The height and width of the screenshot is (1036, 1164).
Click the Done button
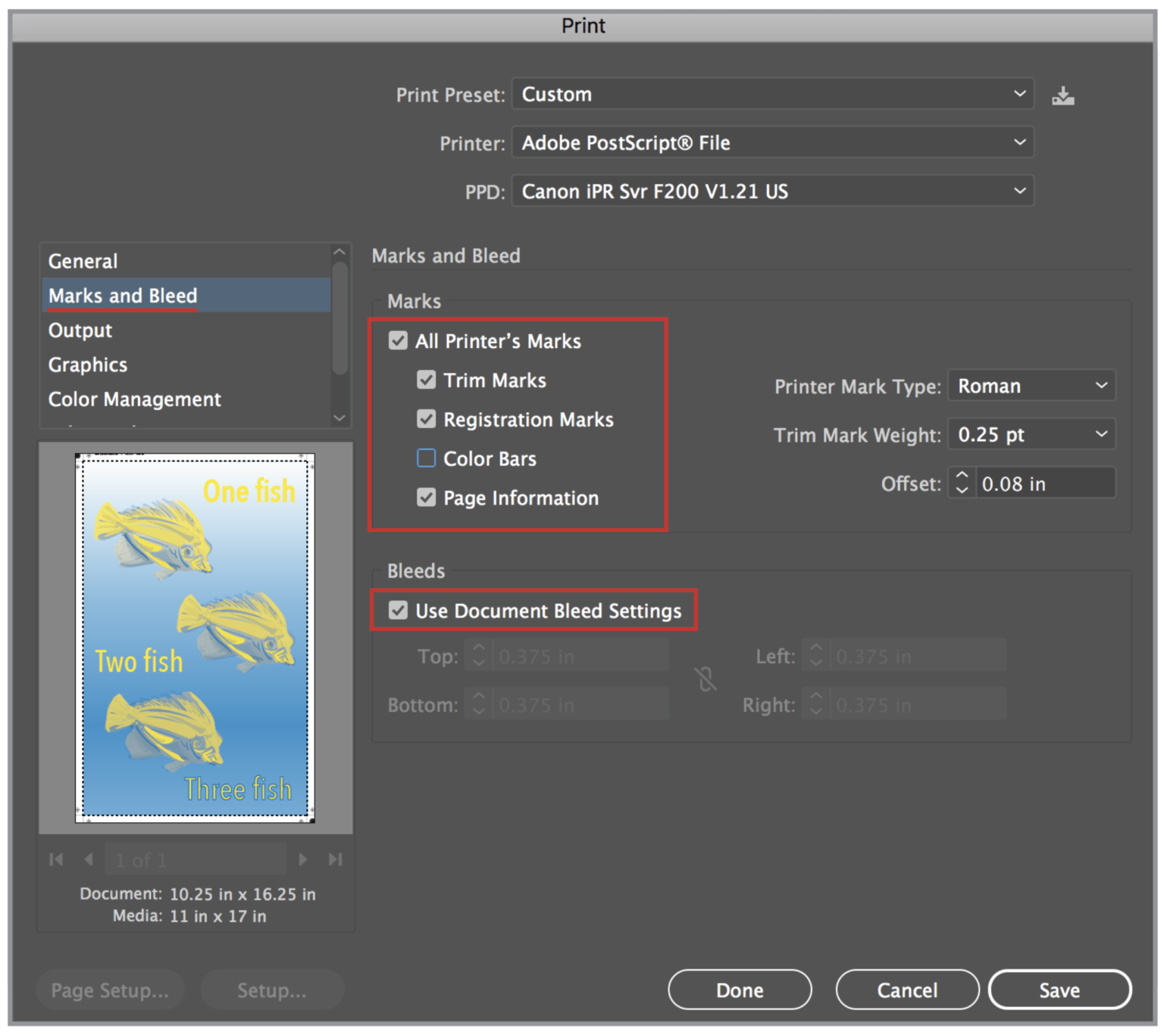point(739,989)
